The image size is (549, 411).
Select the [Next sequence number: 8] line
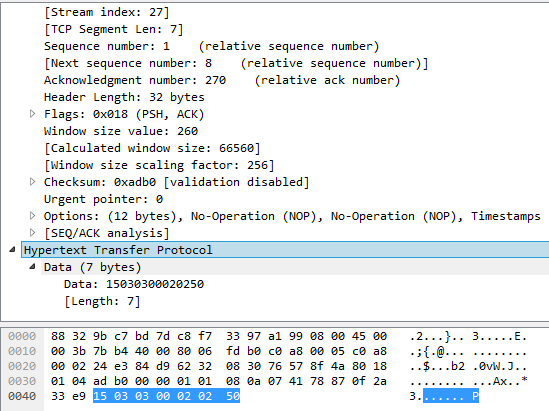[x=236, y=63]
